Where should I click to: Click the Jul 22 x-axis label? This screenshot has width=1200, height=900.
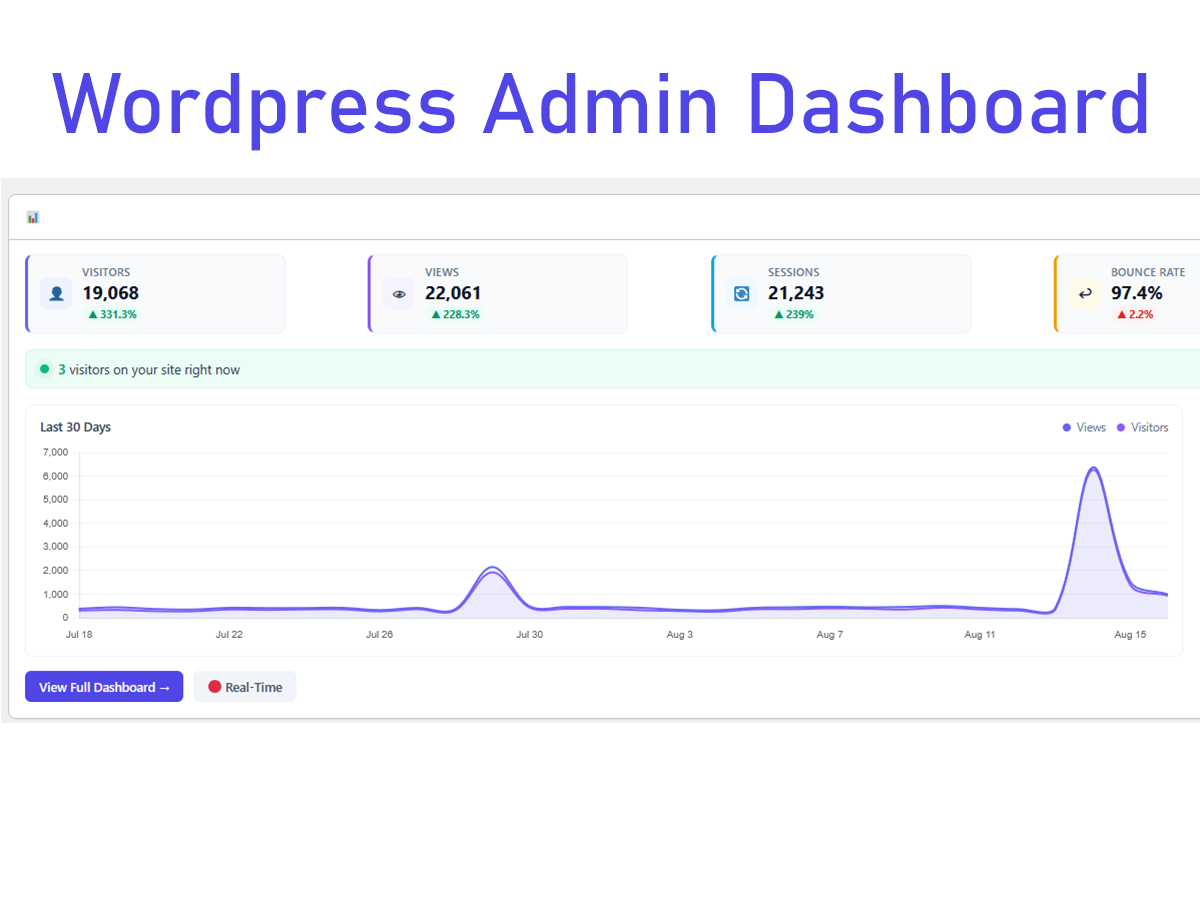(x=229, y=634)
